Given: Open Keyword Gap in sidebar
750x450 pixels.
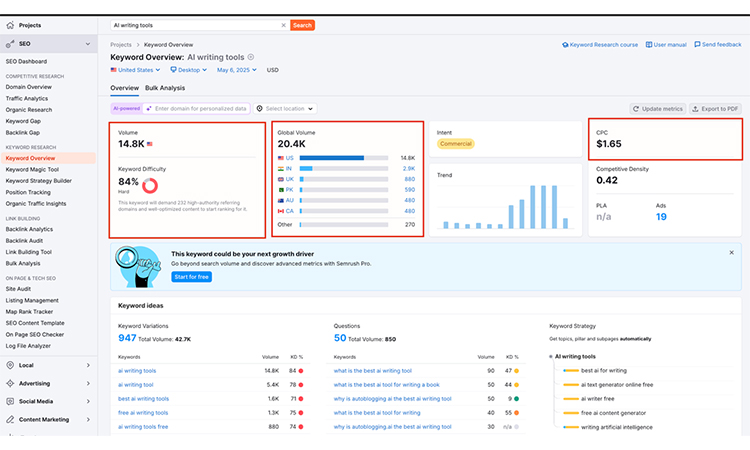Looking at the screenshot, I should [x=23, y=121].
